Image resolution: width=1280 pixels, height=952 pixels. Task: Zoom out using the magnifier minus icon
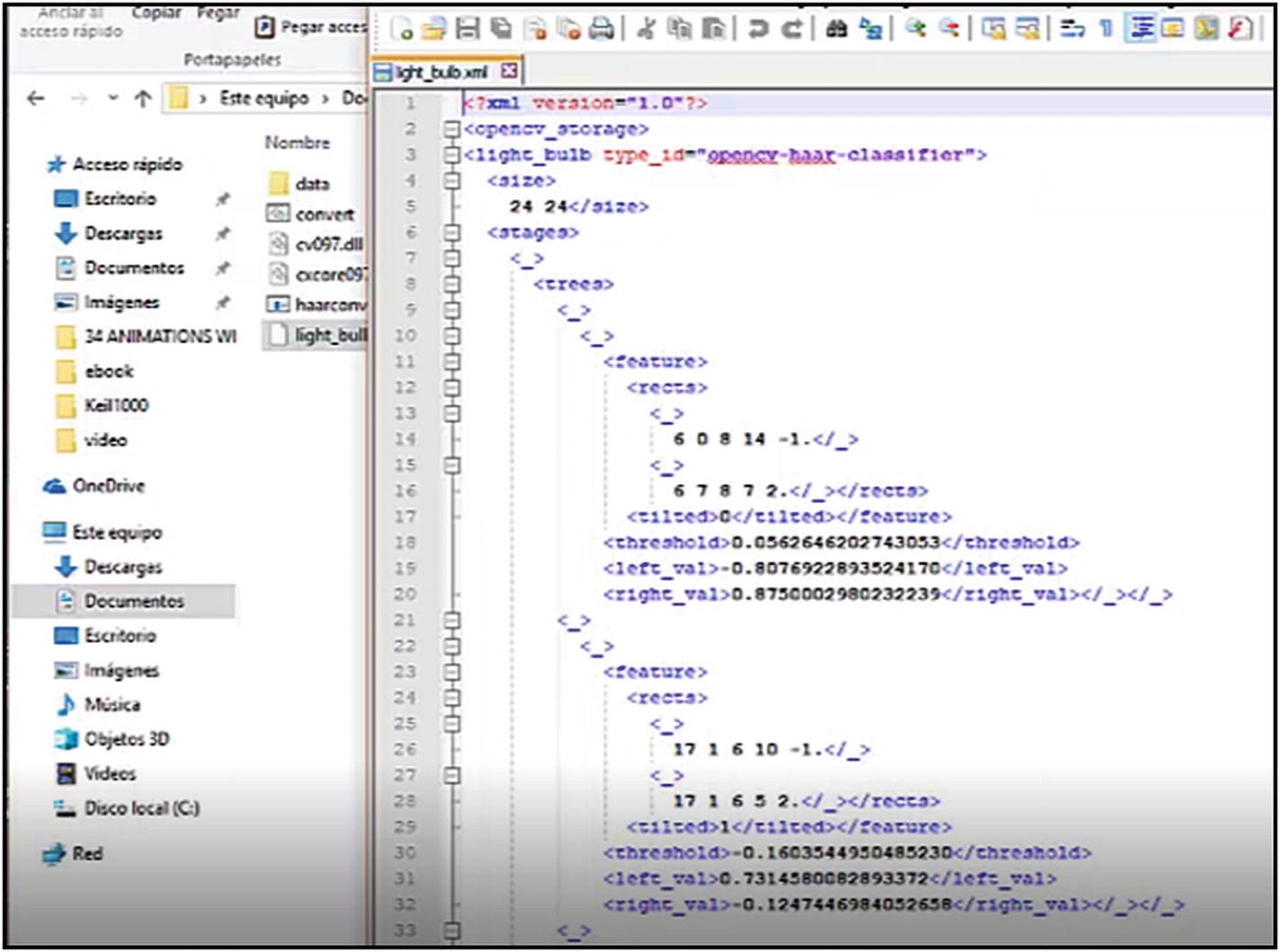[949, 29]
